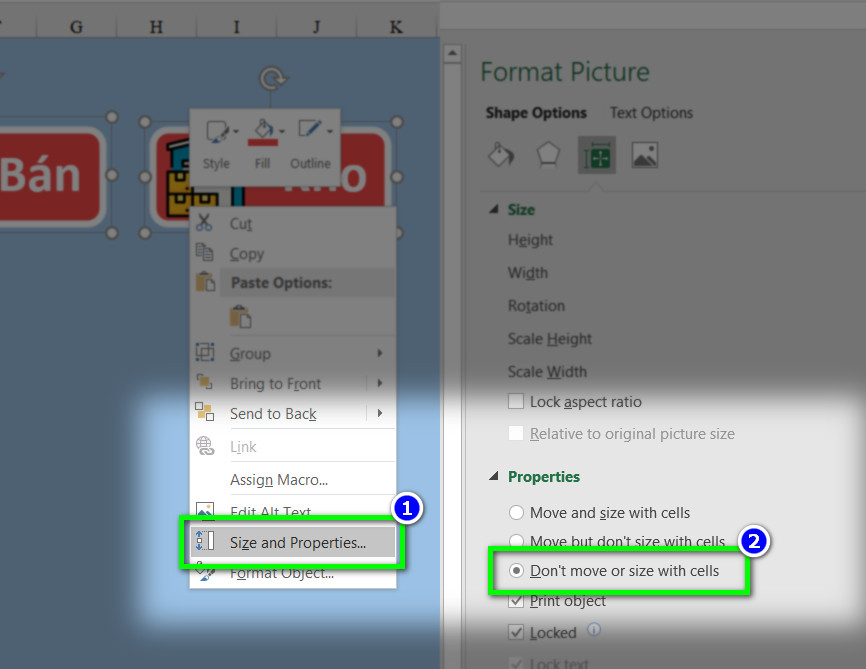Select column G header

point(76,27)
